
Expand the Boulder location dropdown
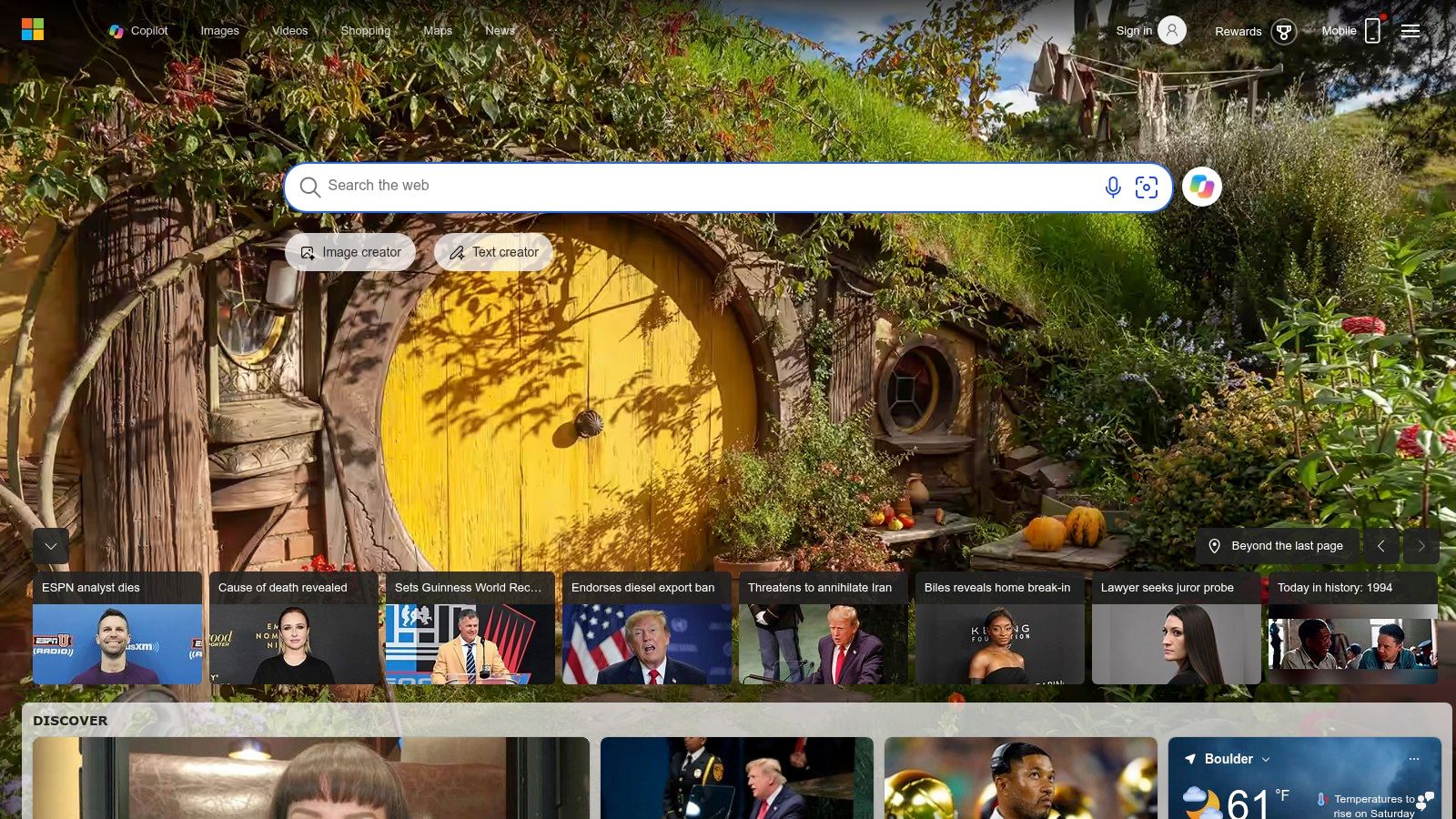tap(1266, 760)
